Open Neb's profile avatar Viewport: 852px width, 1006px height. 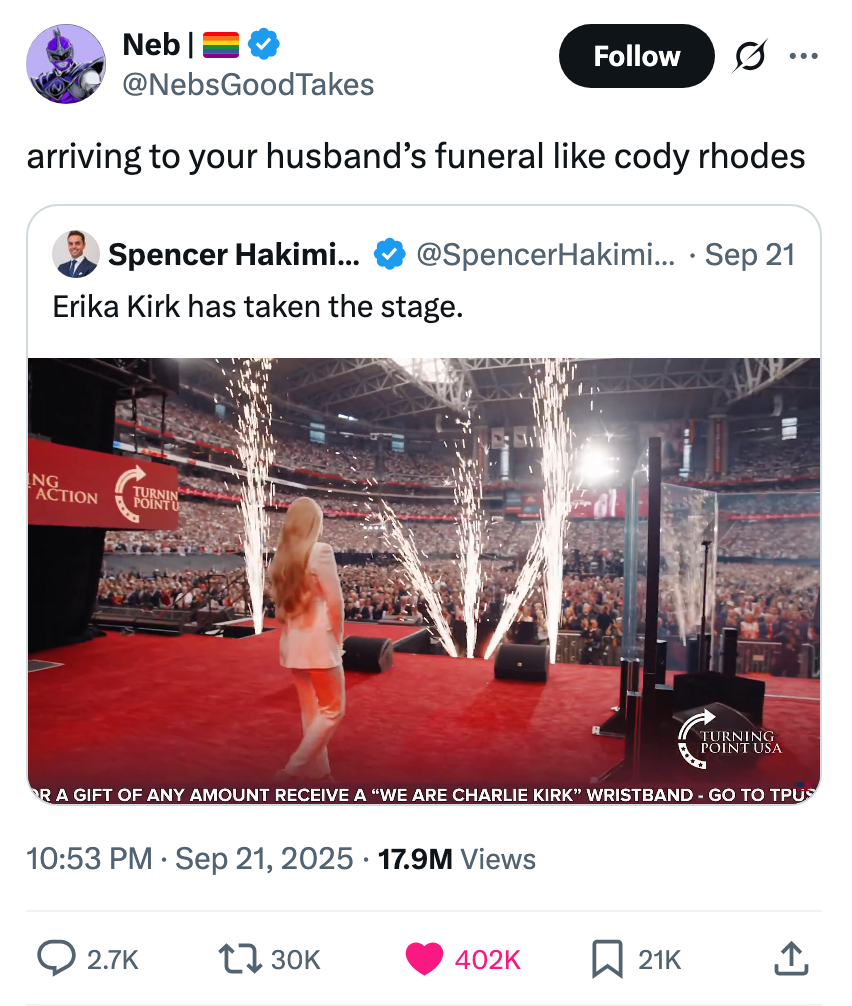65,63
